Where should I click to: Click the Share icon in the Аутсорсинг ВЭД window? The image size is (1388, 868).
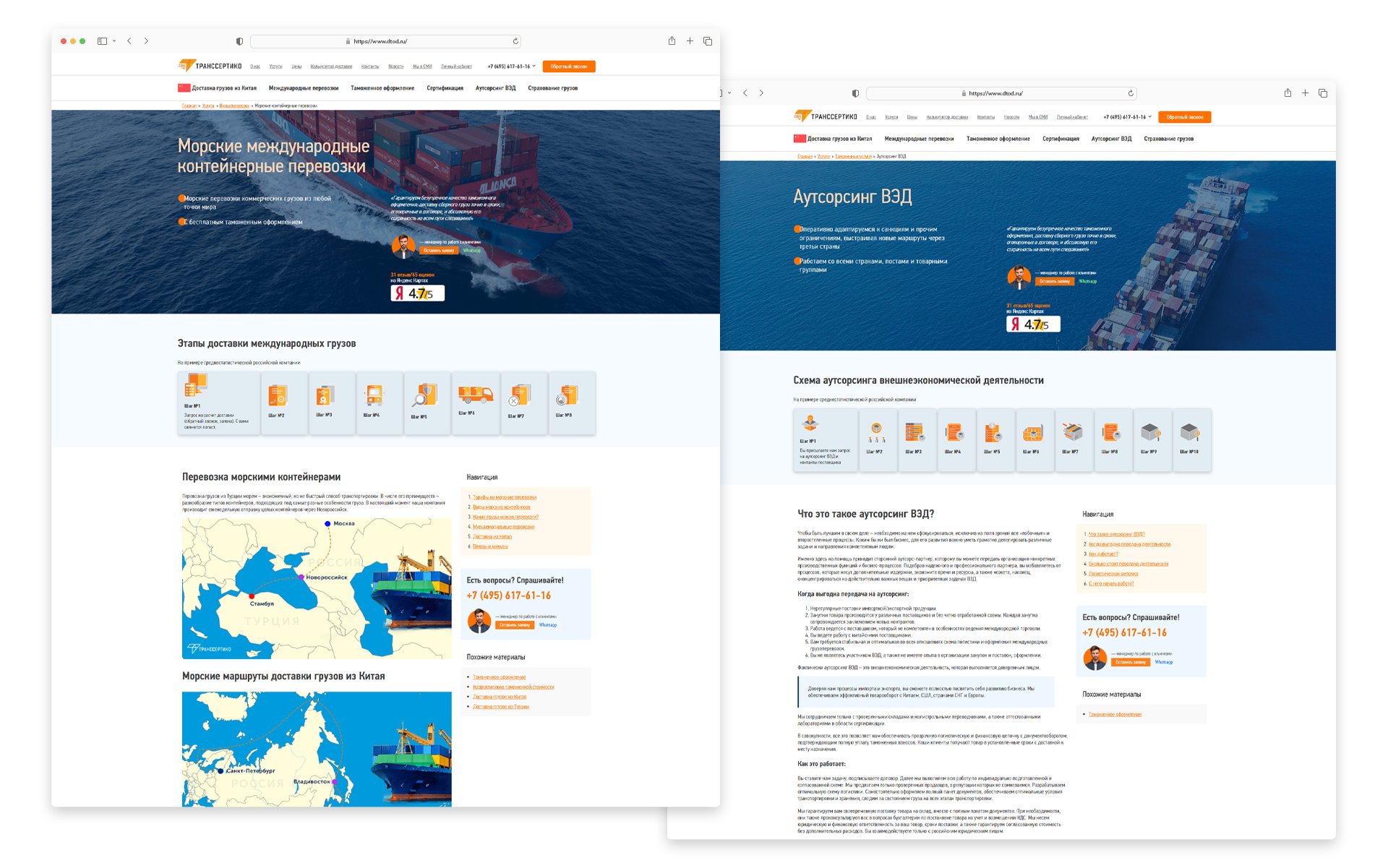[1288, 93]
